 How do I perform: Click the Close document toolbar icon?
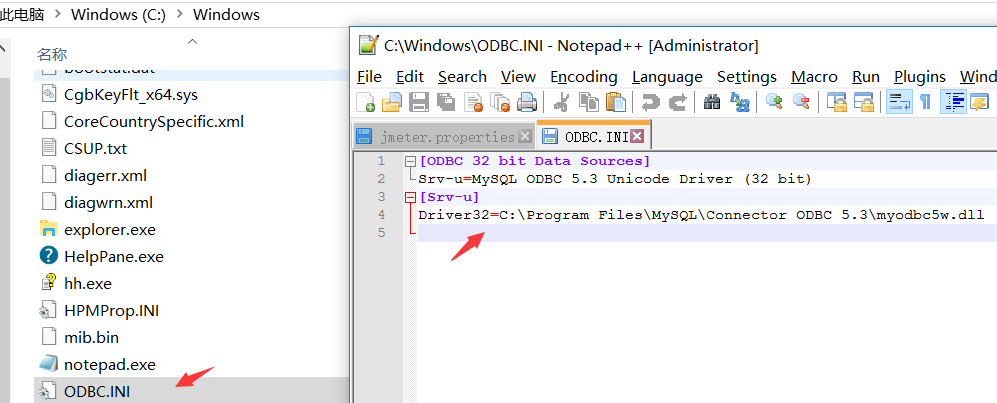474,101
